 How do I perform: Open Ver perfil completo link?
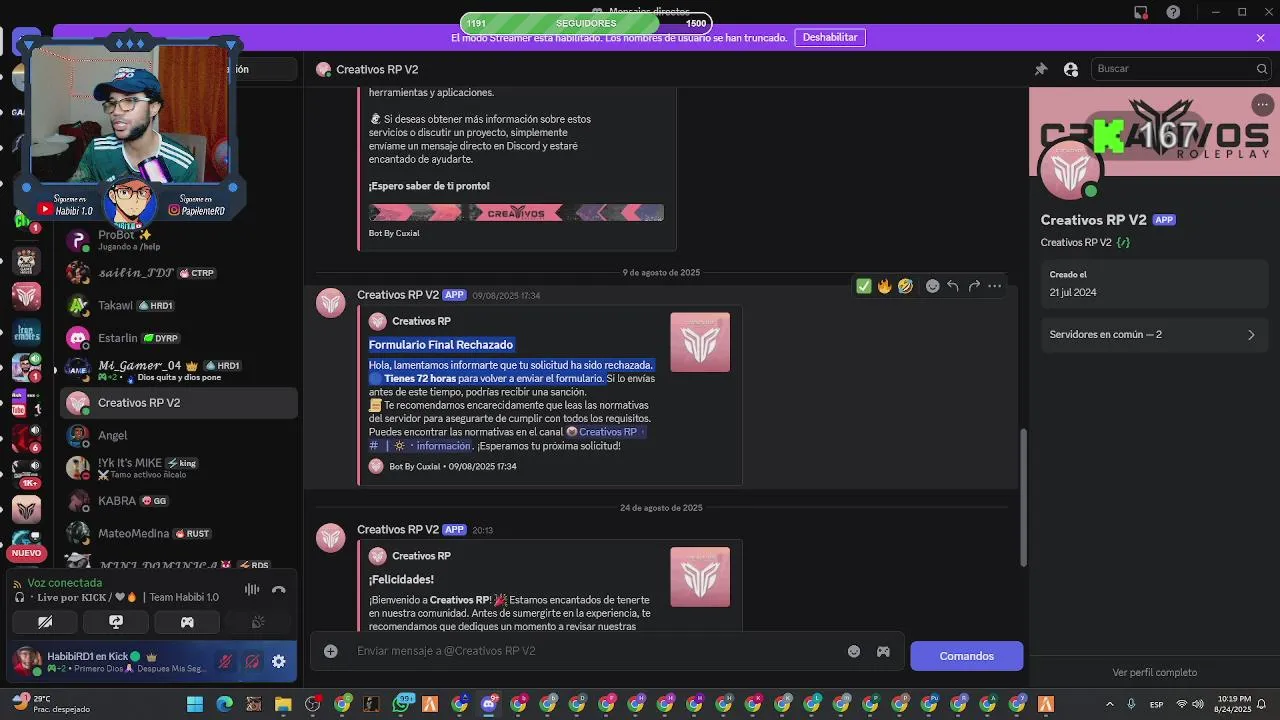click(x=1154, y=672)
